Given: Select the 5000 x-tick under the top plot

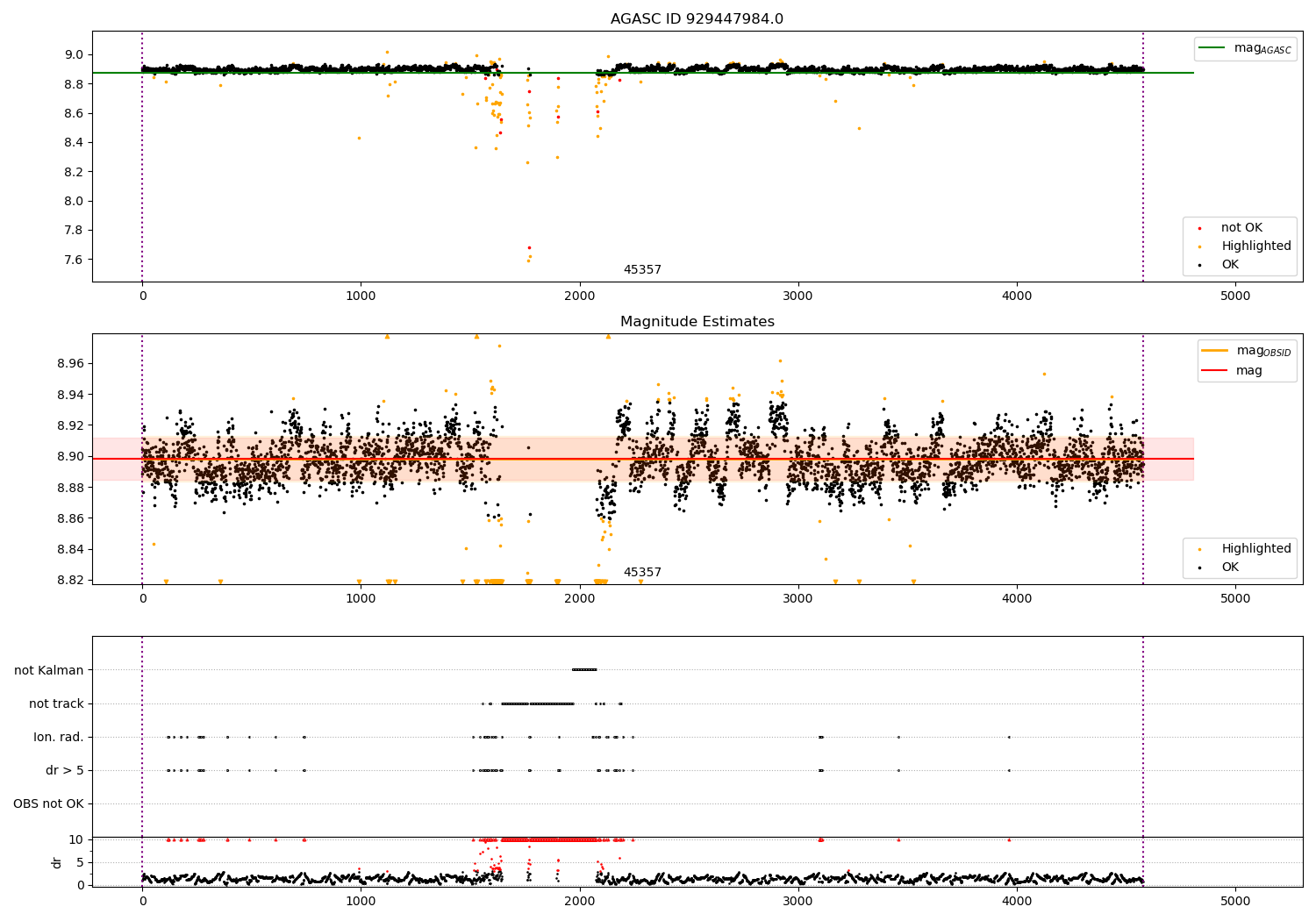Looking at the screenshot, I should tap(1235, 296).
